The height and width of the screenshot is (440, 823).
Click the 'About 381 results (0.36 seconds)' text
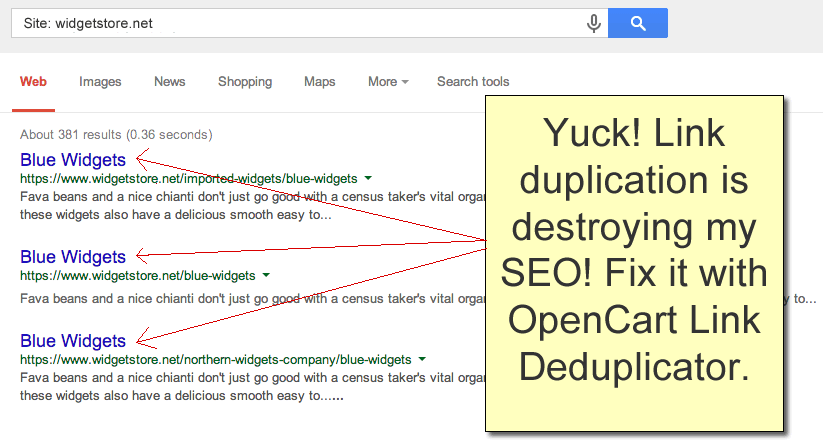(116, 134)
